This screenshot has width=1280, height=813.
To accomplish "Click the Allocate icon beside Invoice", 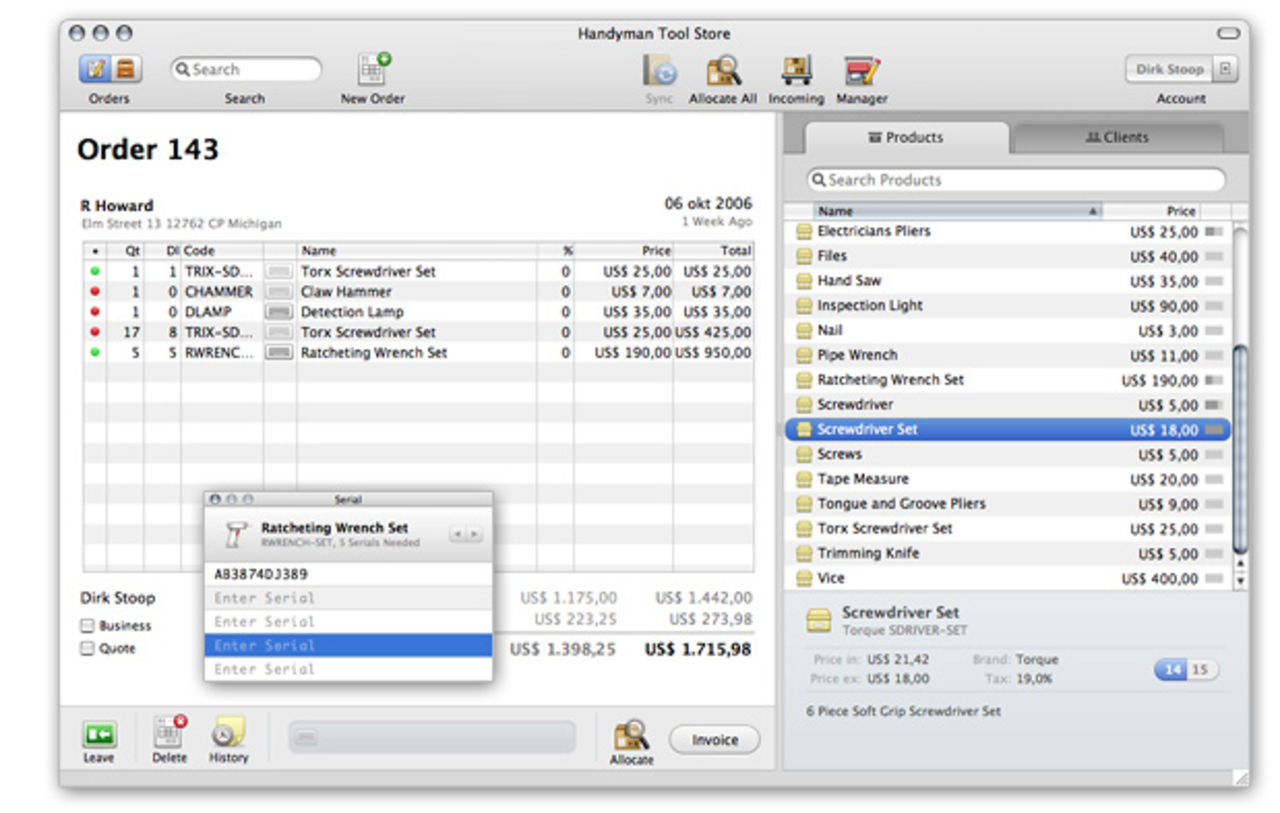I will (631, 735).
